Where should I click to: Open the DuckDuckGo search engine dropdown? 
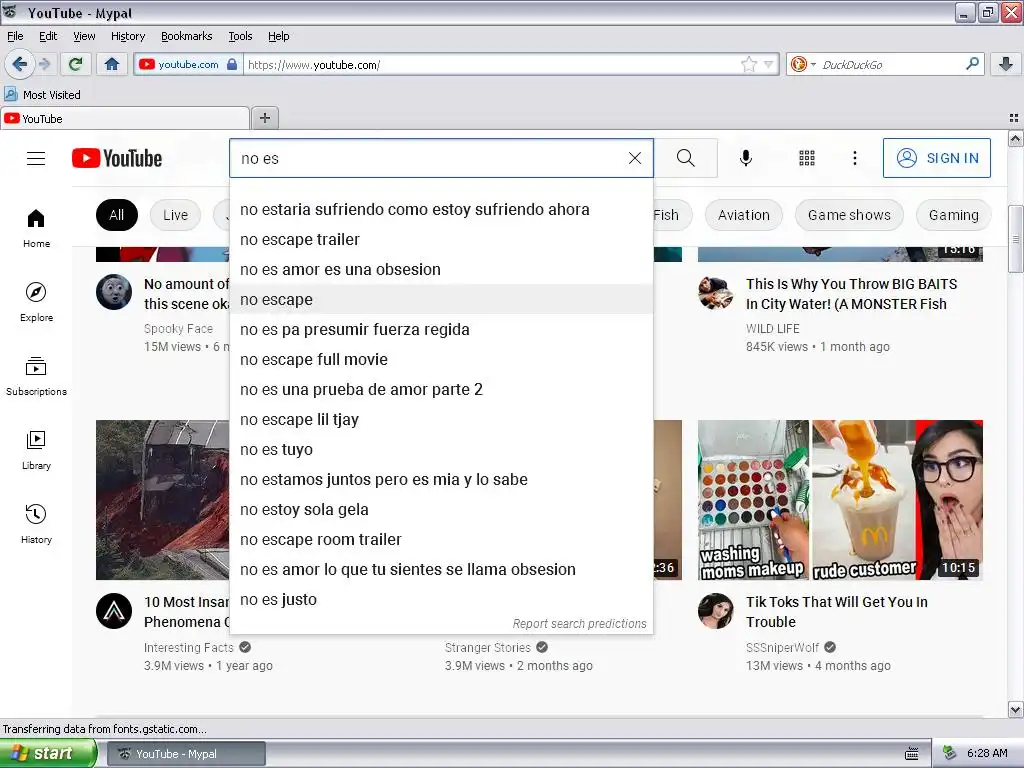[803, 64]
